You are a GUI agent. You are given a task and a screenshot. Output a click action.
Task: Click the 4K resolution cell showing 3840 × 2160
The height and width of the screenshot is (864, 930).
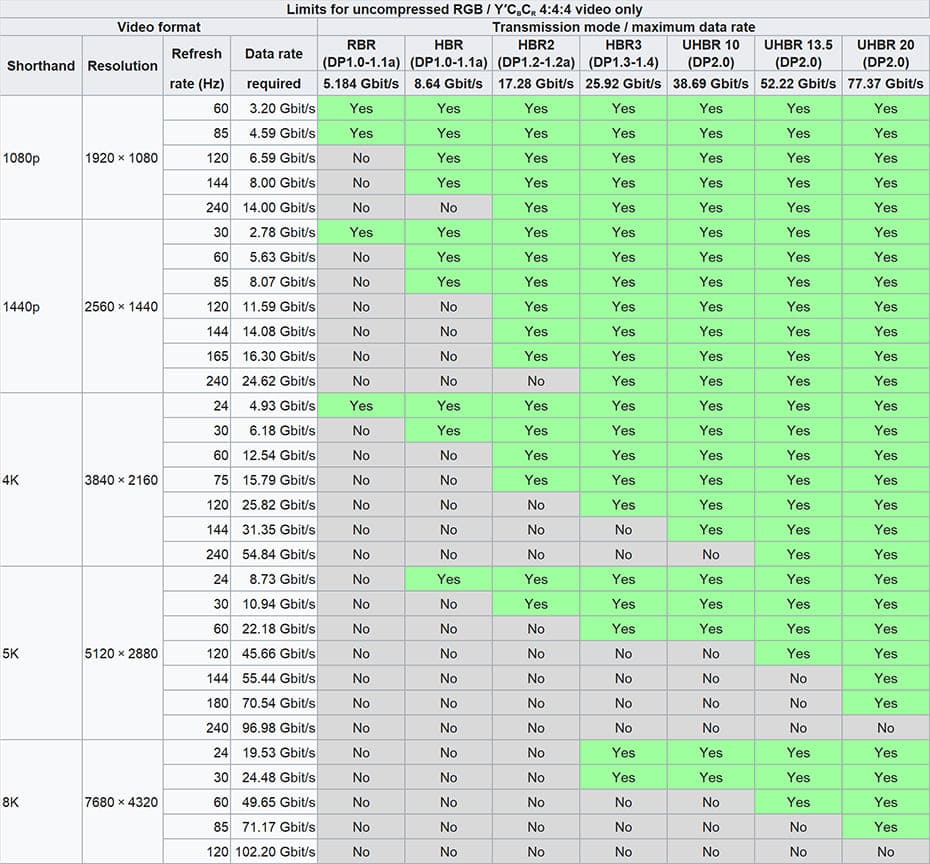(x=122, y=480)
